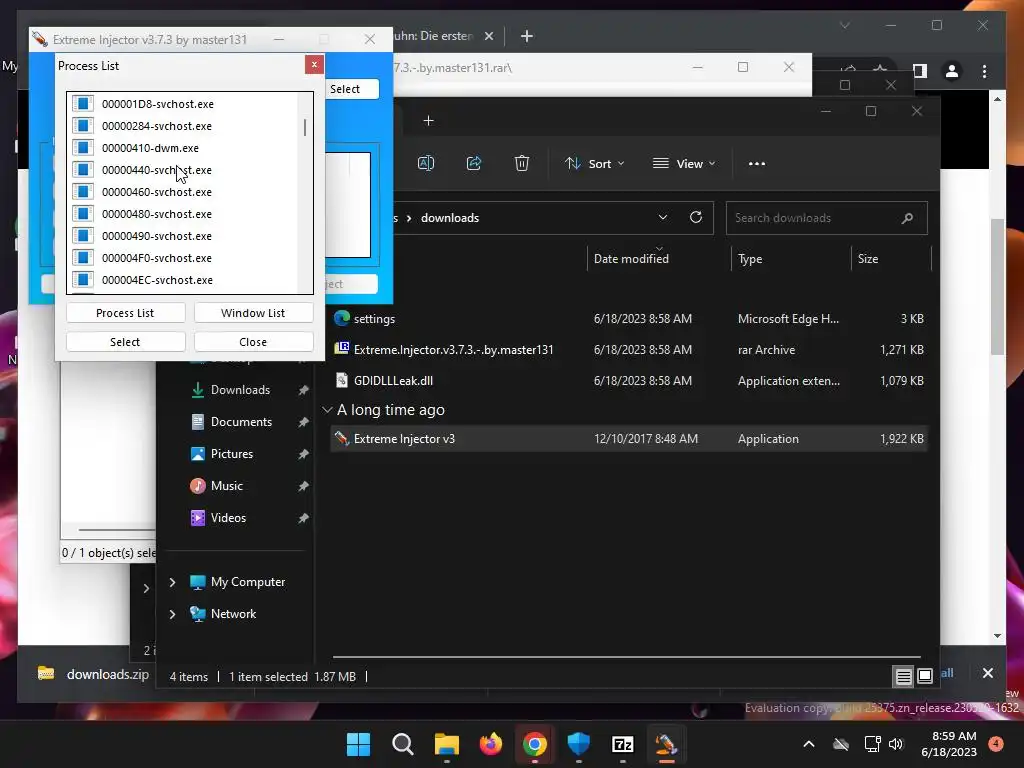Select the settings file row
1024x768 pixels.
[x=628, y=319]
